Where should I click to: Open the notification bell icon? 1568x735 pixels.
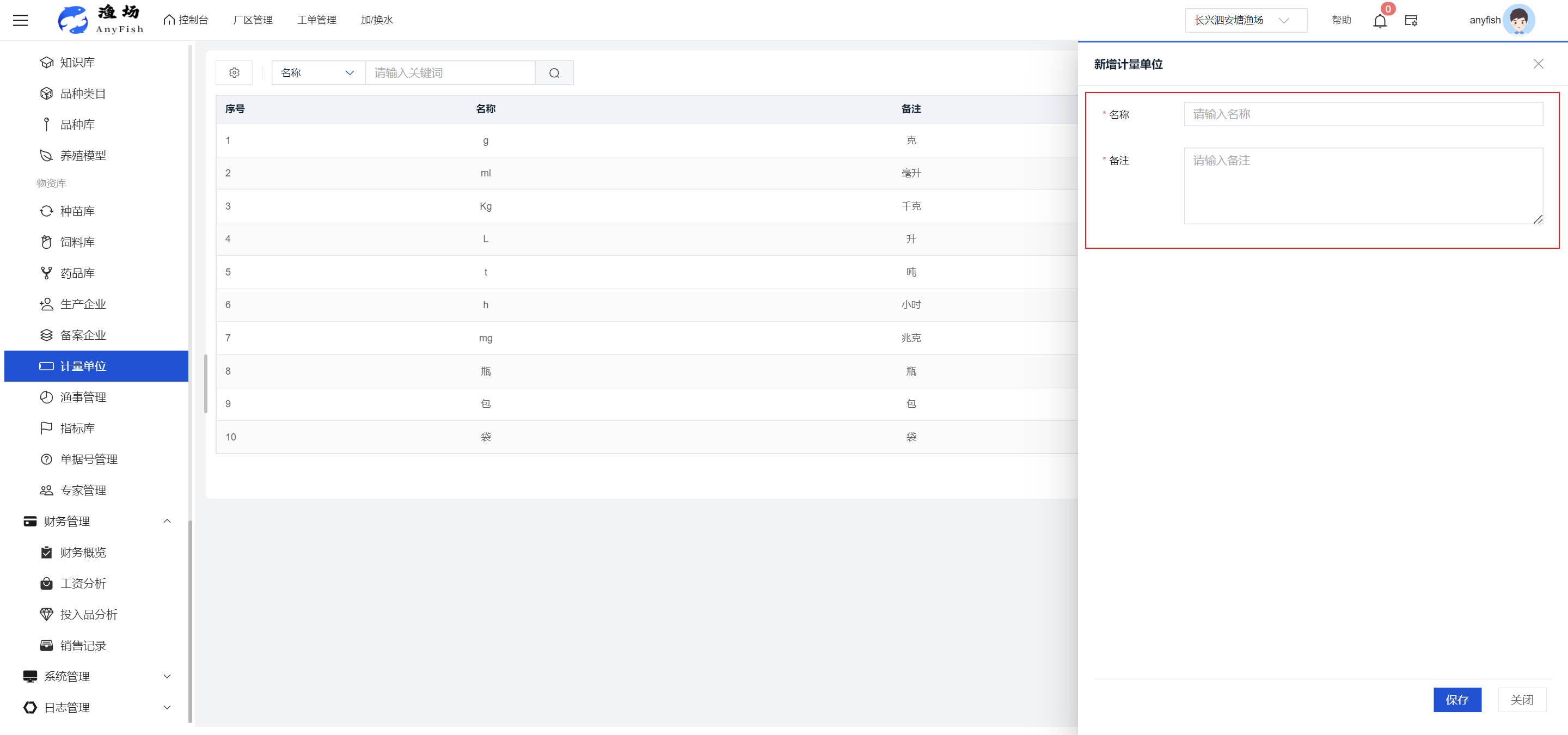pos(1379,21)
